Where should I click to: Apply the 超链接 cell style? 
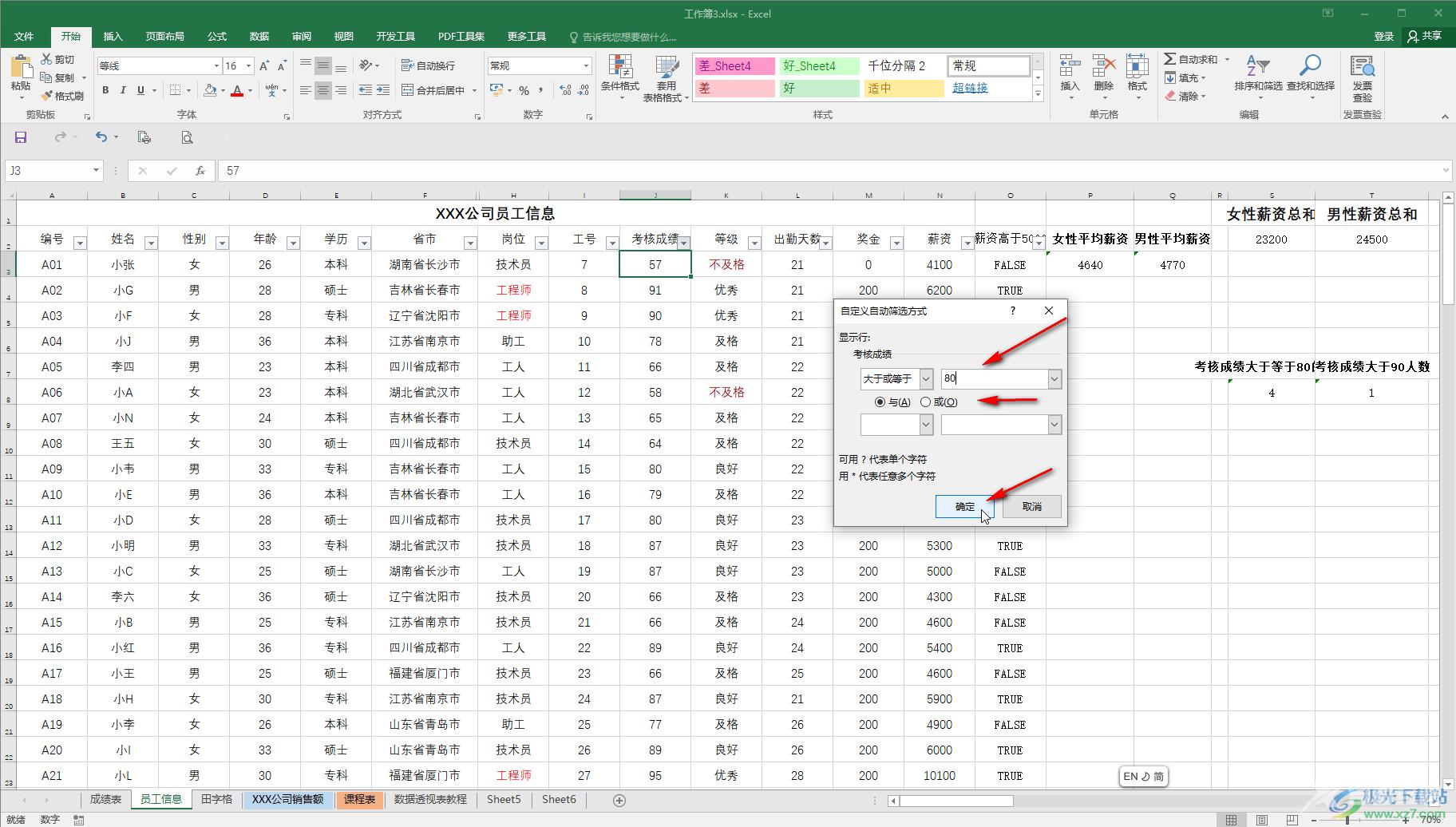pos(989,88)
